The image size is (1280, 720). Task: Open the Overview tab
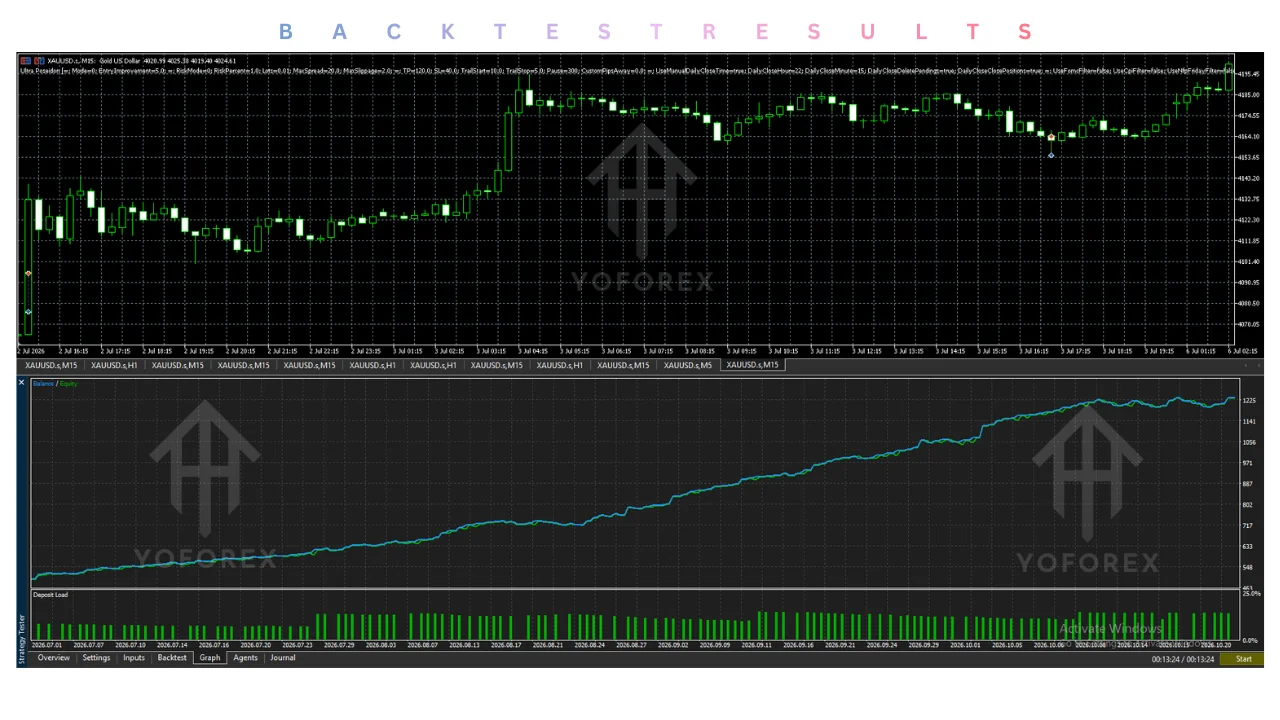point(54,658)
